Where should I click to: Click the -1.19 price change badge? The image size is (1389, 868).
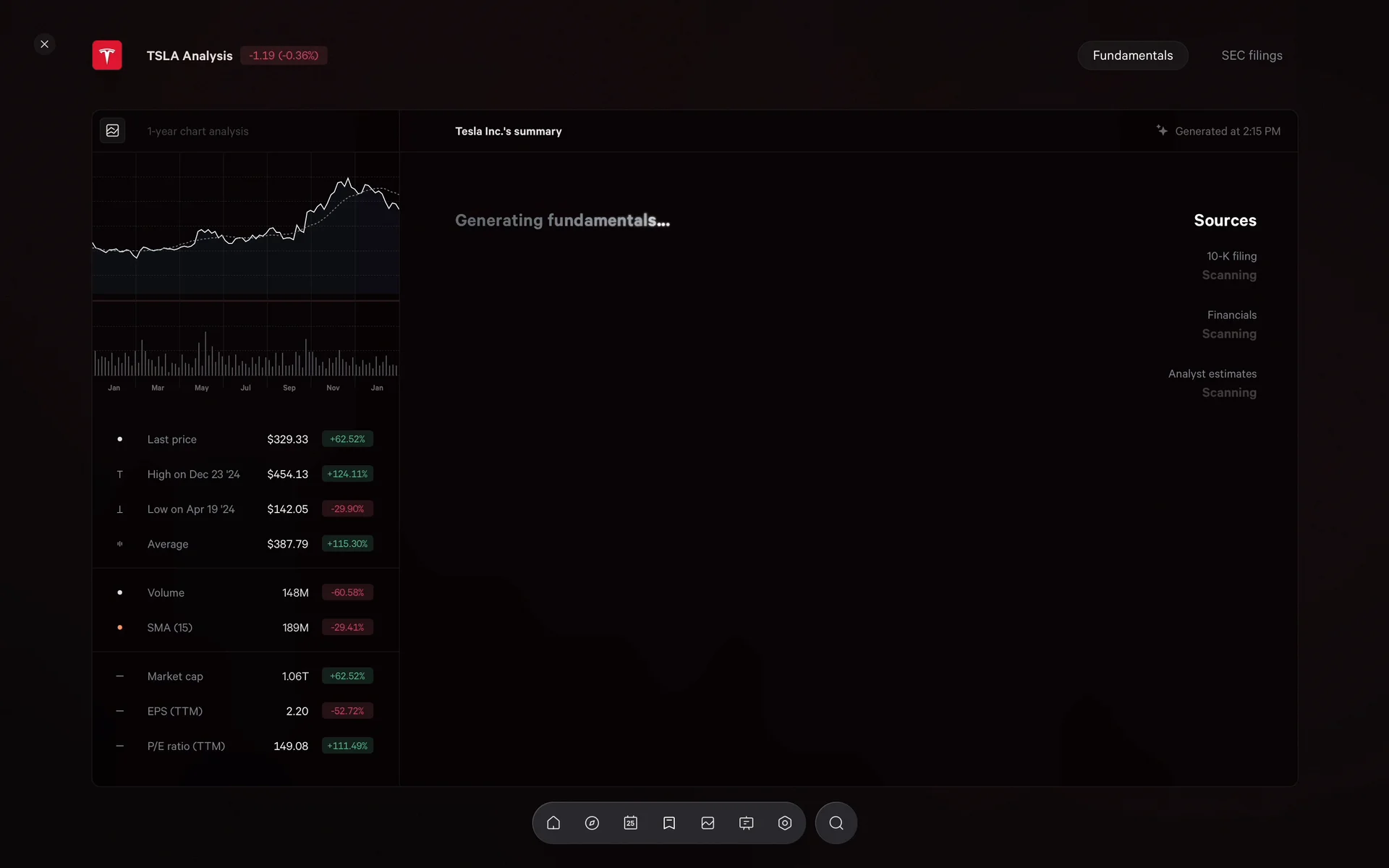click(284, 56)
